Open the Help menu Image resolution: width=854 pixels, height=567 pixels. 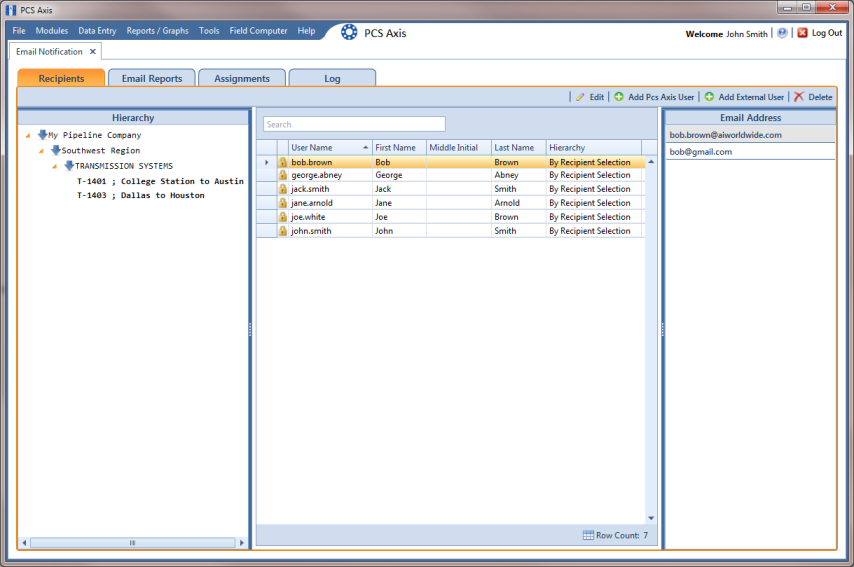coord(306,31)
